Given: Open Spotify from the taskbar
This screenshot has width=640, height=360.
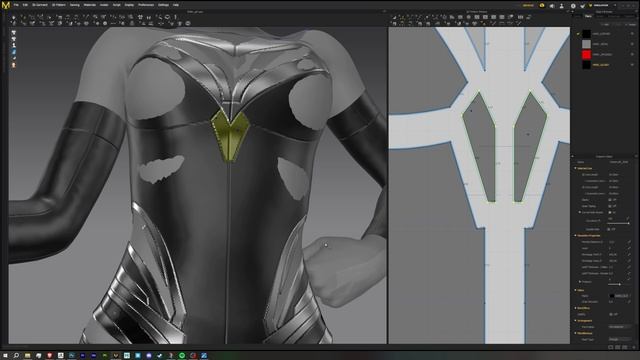Looking at the screenshot, I should pos(182,356).
